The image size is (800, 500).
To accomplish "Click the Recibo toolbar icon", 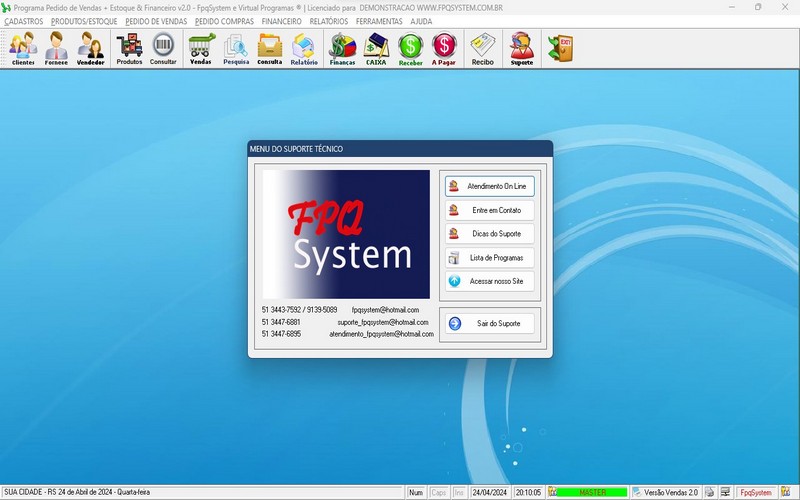I will coord(483,48).
